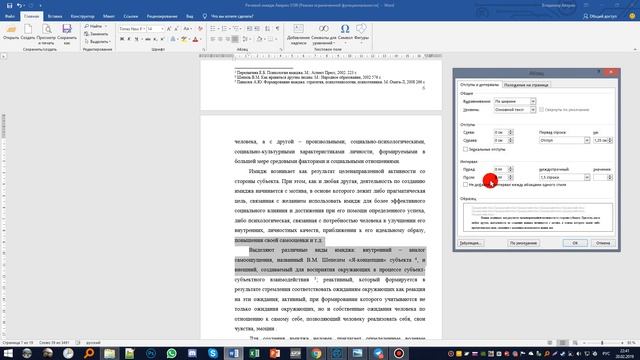Click the shading paint bucket icon

[259, 39]
